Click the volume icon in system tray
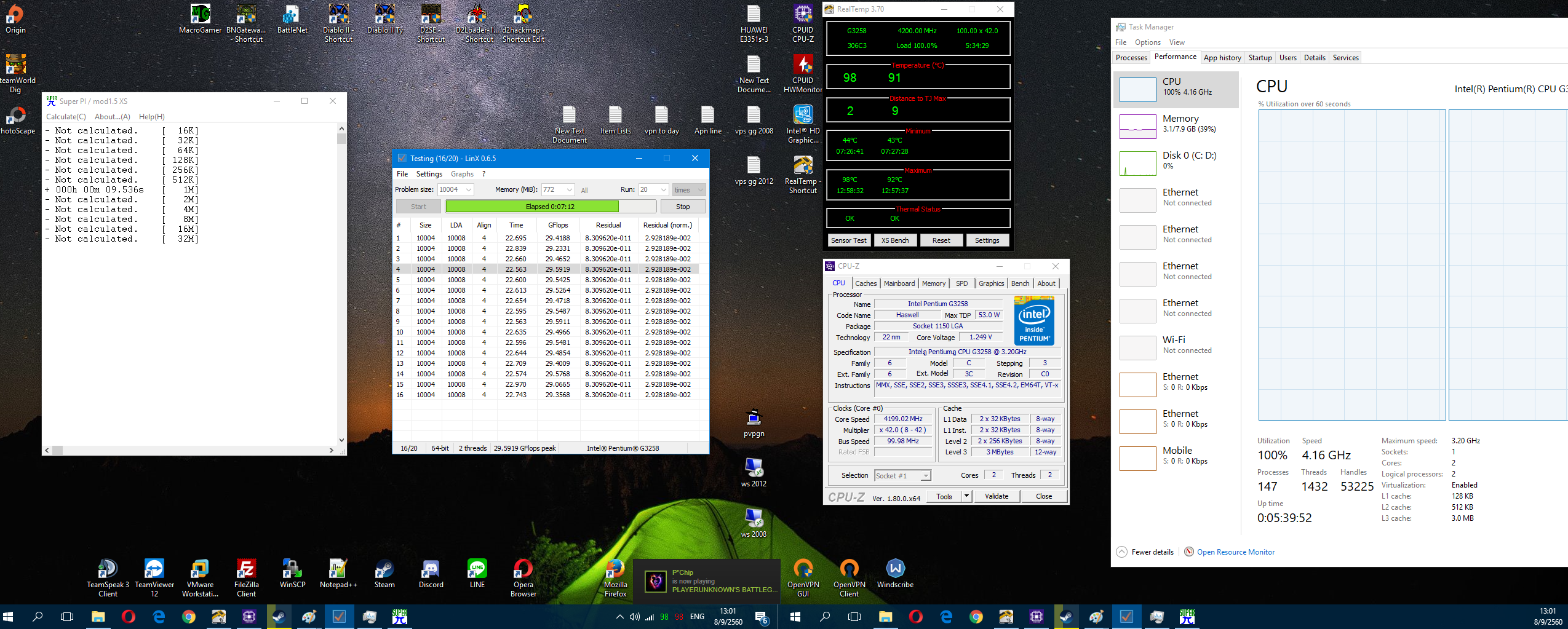Viewport: 1568px width, 629px height. (634, 617)
